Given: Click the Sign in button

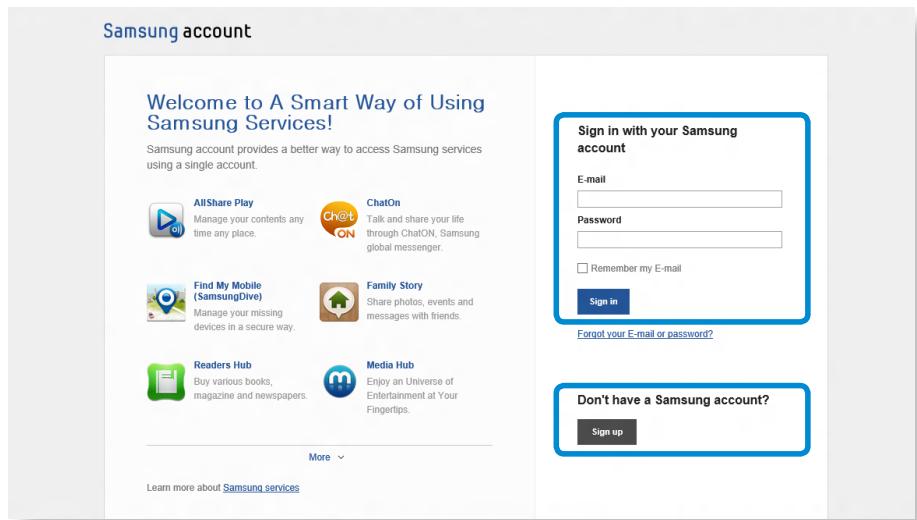Looking at the screenshot, I should click(x=603, y=301).
